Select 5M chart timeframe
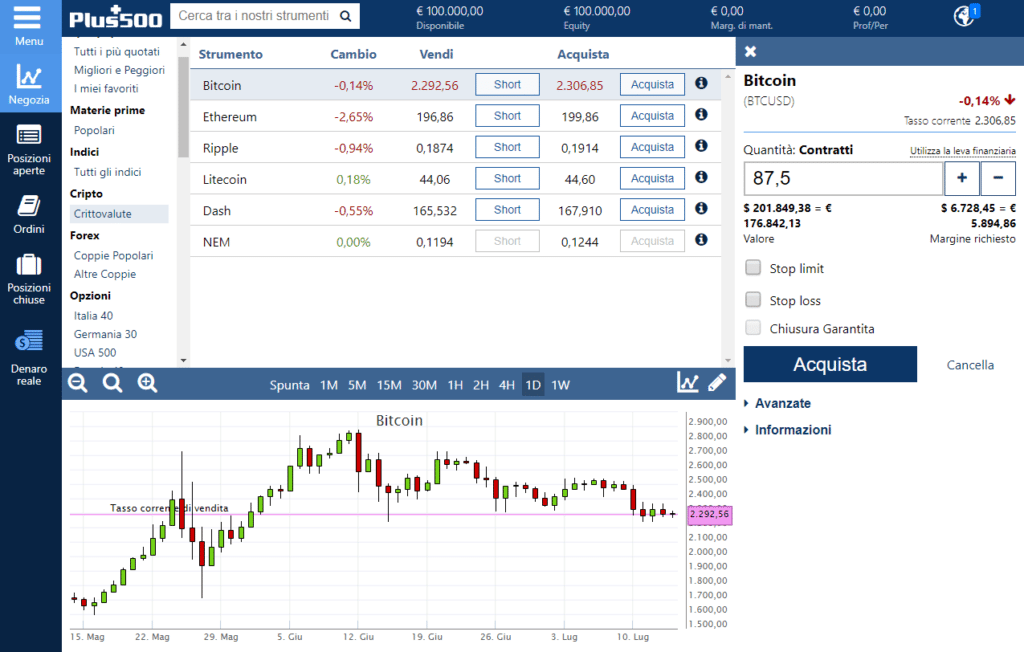The width and height of the screenshot is (1024, 652). point(357,385)
